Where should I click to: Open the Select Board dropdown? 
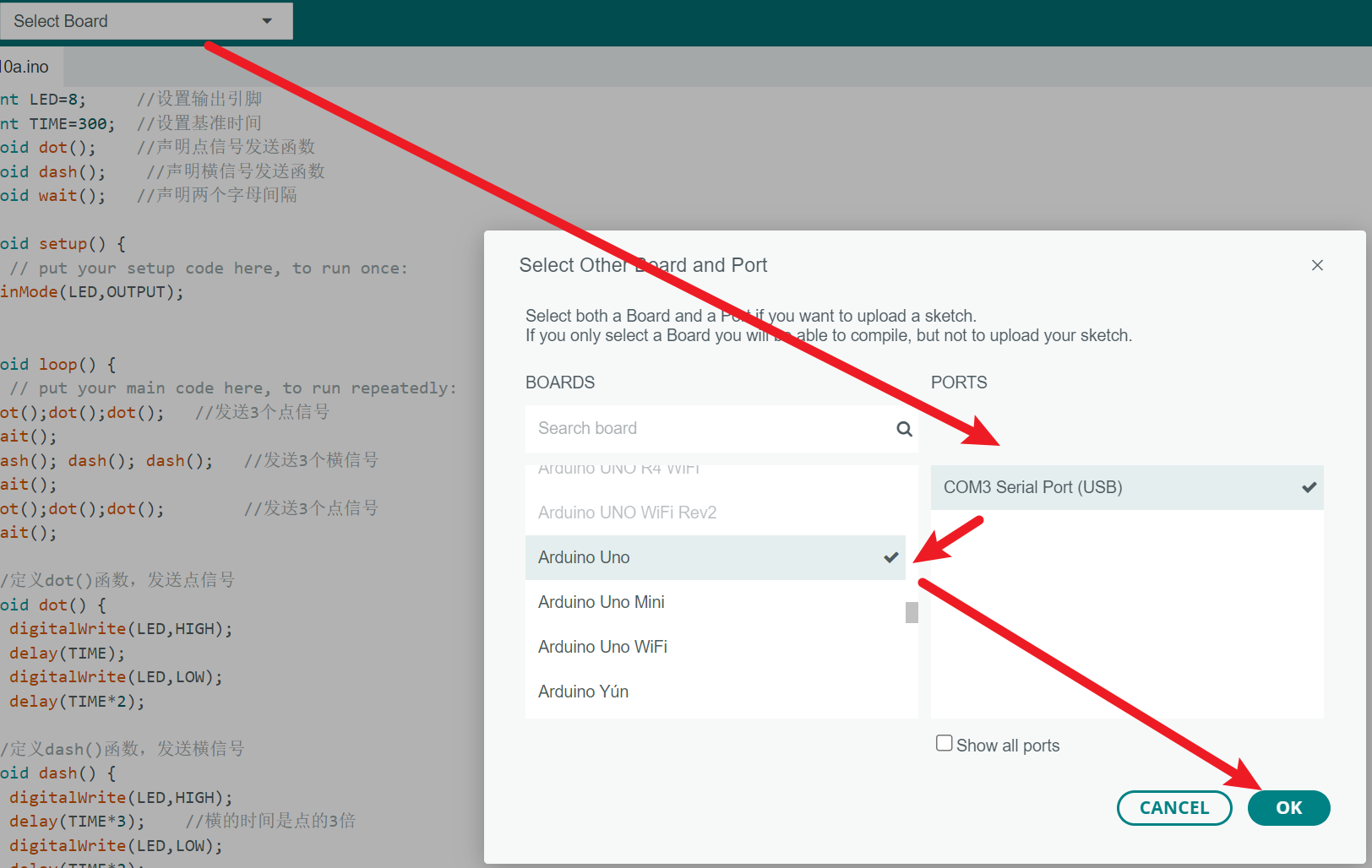click(x=146, y=21)
